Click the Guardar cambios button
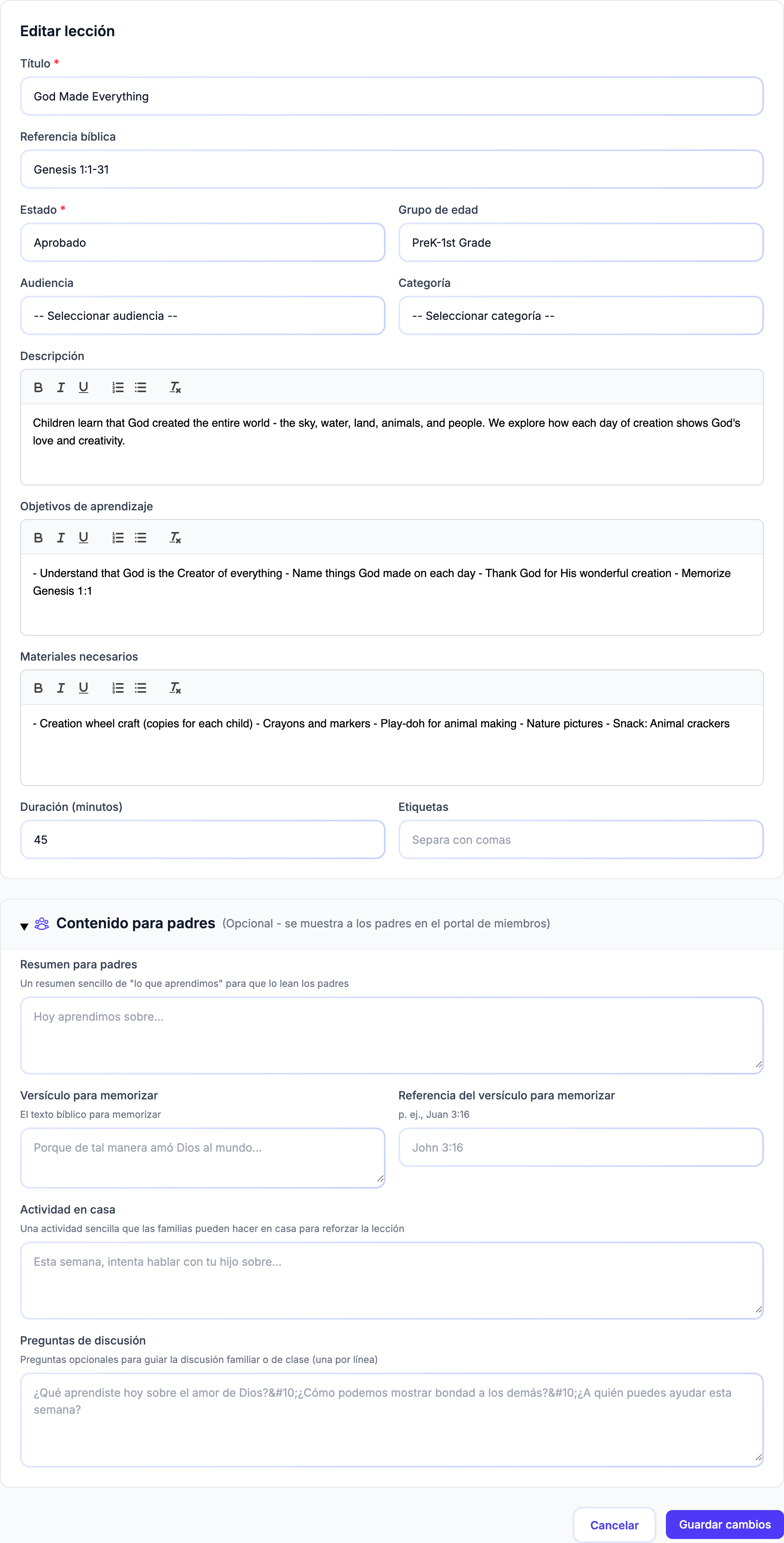Image resolution: width=784 pixels, height=1543 pixels. coord(725,1525)
